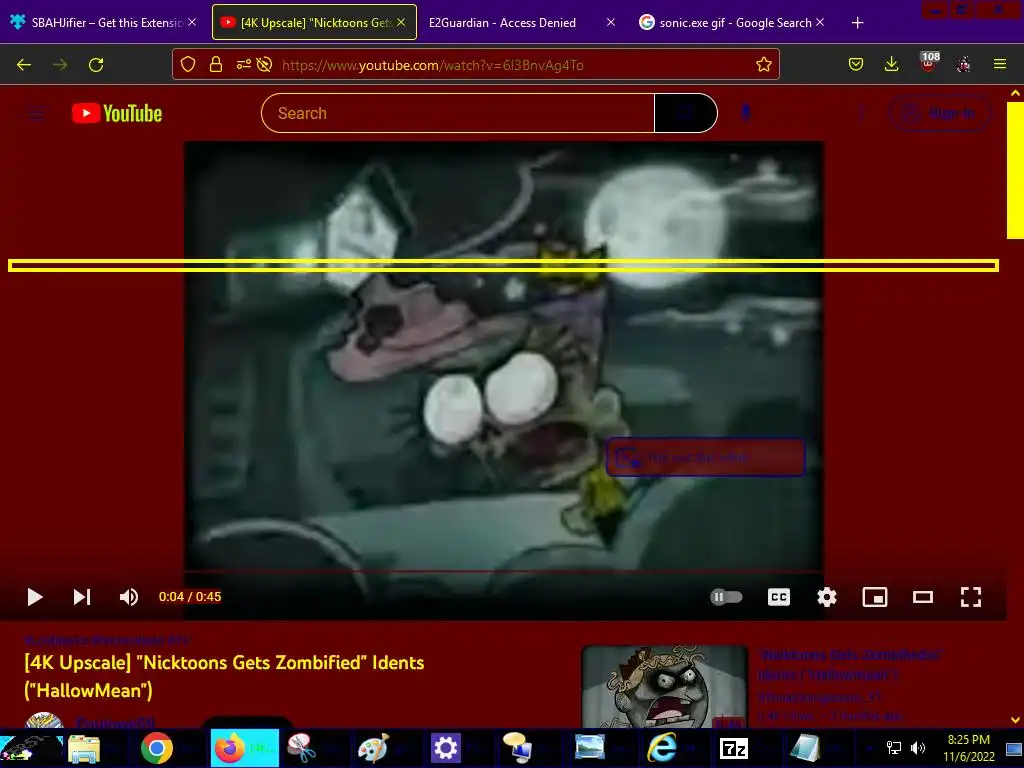Focus the YouTube Search field
Image resolution: width=1024 pixels, height=768 pixels.
coord(457,113)
